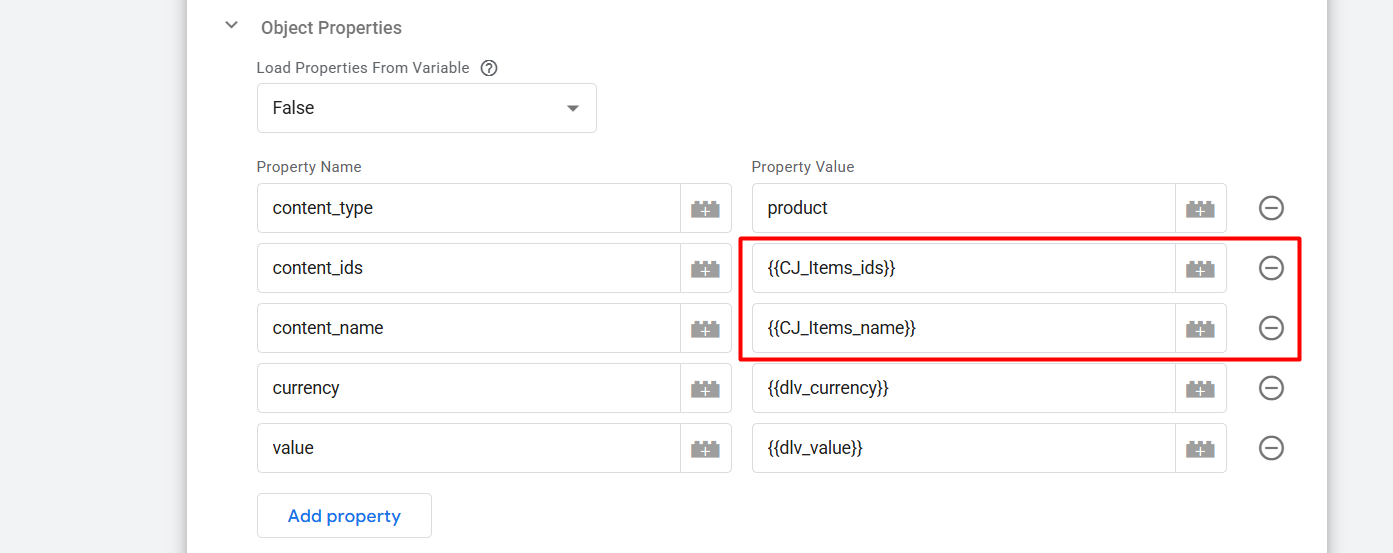Open variable picker for {{CJ_Items_ids}} value
1393x553 pixels.
[1200, 268]
